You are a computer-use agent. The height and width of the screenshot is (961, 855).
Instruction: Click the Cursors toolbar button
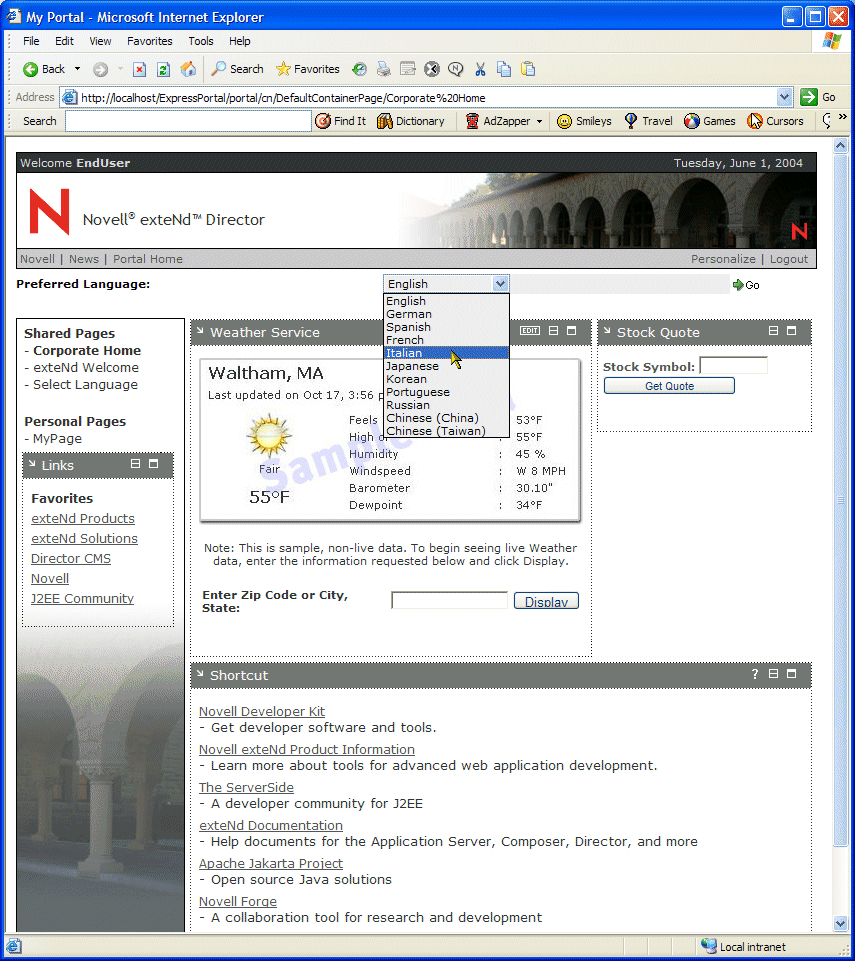point(775,121)
